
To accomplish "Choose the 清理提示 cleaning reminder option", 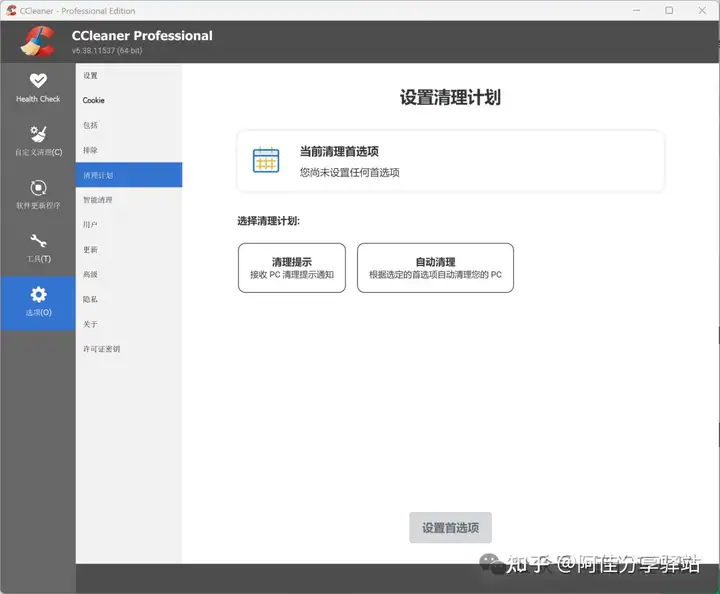I will click(292, 268).
